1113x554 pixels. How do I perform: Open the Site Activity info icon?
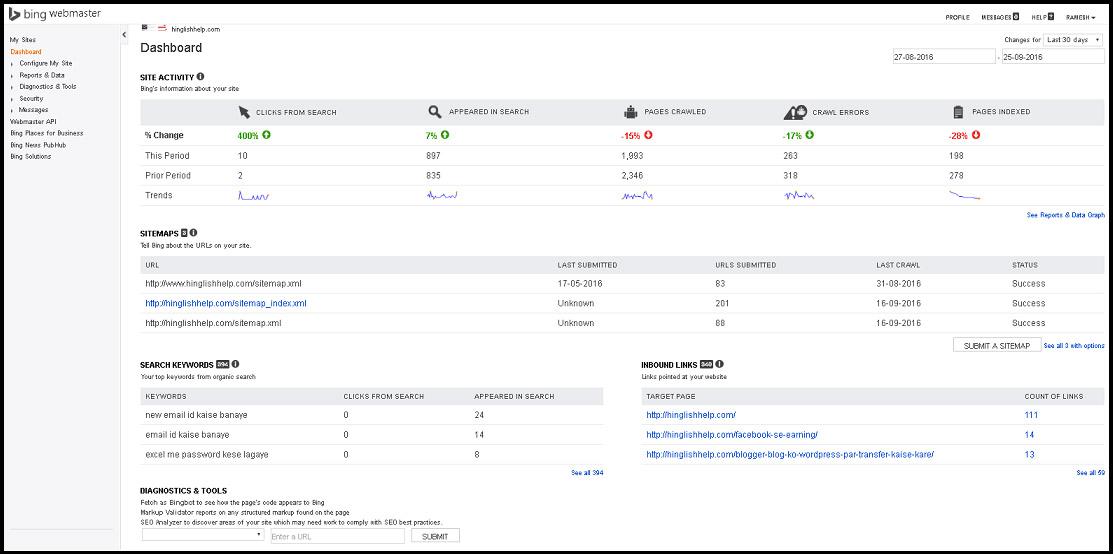(x=200, y=76)
